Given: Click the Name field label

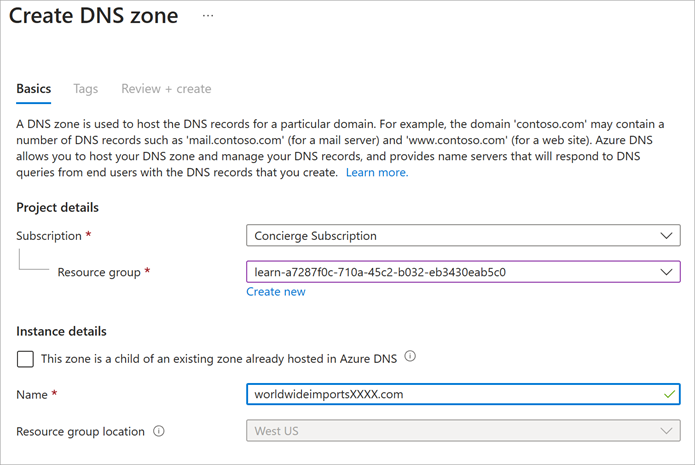Looking at the screenshot, I should click(x=32, y=395).
